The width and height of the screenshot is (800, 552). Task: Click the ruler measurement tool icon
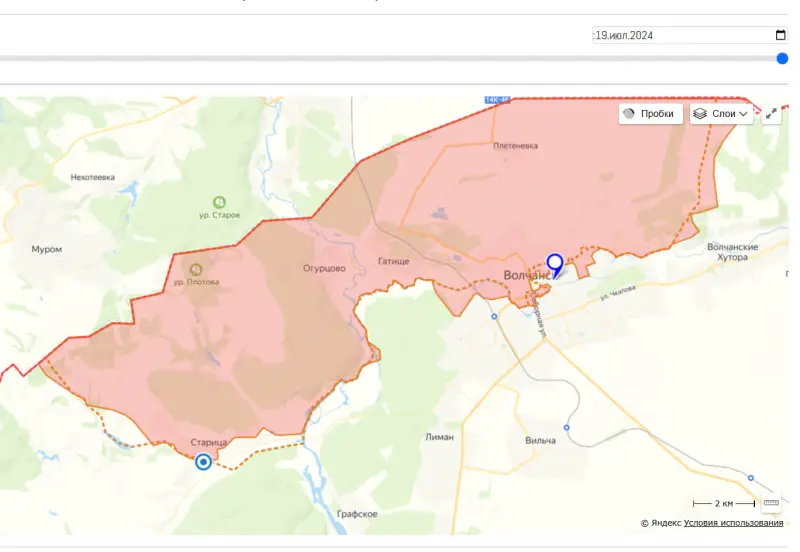coord(771,503)
